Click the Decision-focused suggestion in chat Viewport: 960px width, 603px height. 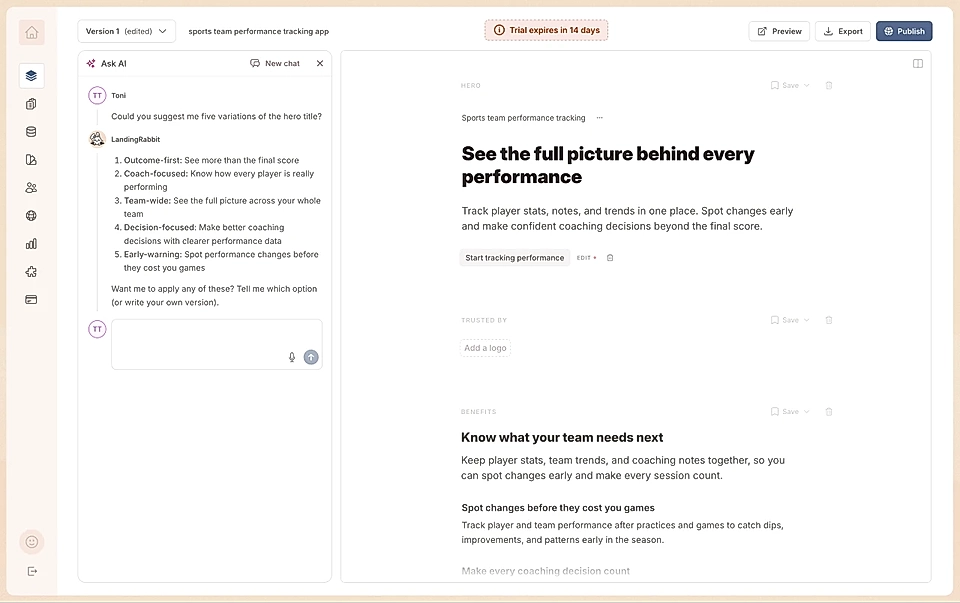204,234
